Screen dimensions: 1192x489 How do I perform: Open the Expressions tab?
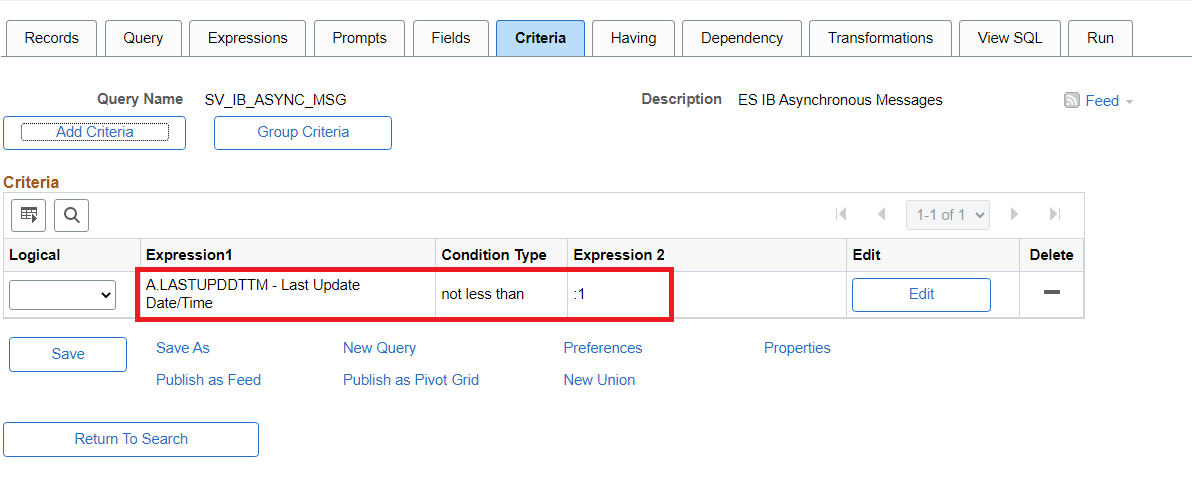pos(247,38)
